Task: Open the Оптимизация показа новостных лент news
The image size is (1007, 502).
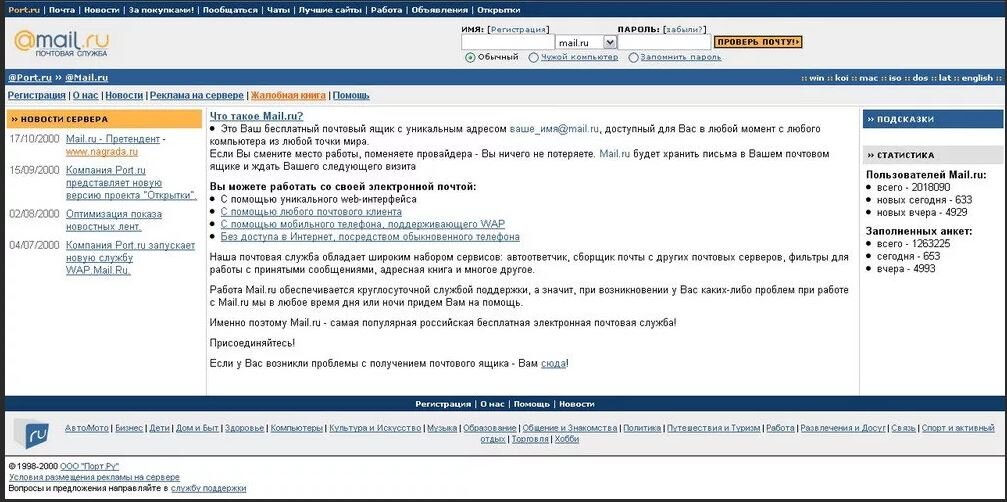Action: tap(114, 220)
